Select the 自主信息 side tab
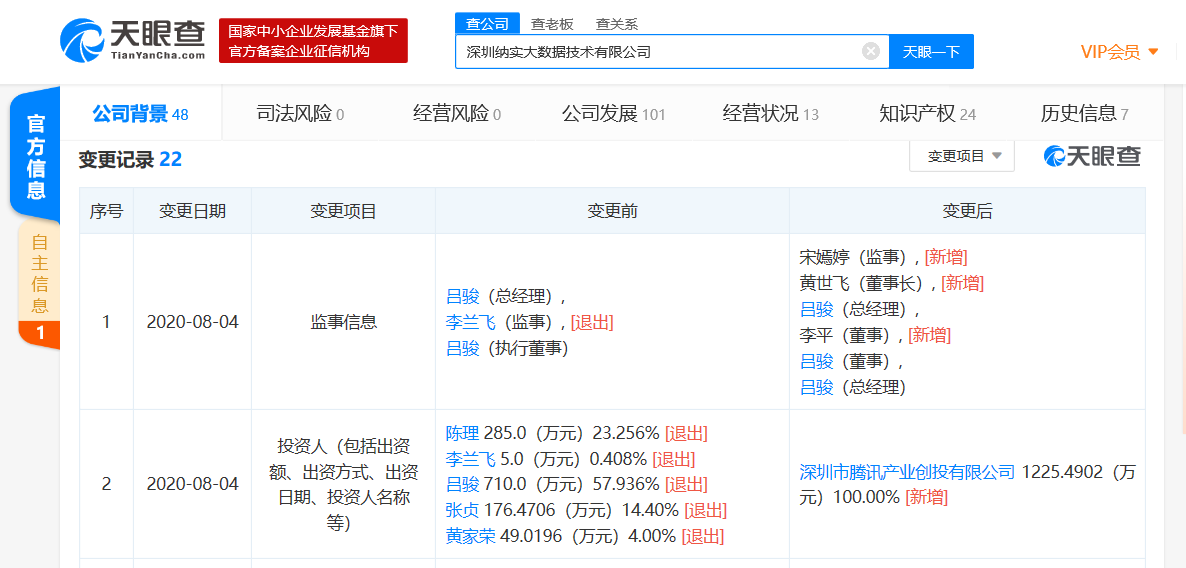Screen dimensions: 1186x568 [39, 284]
